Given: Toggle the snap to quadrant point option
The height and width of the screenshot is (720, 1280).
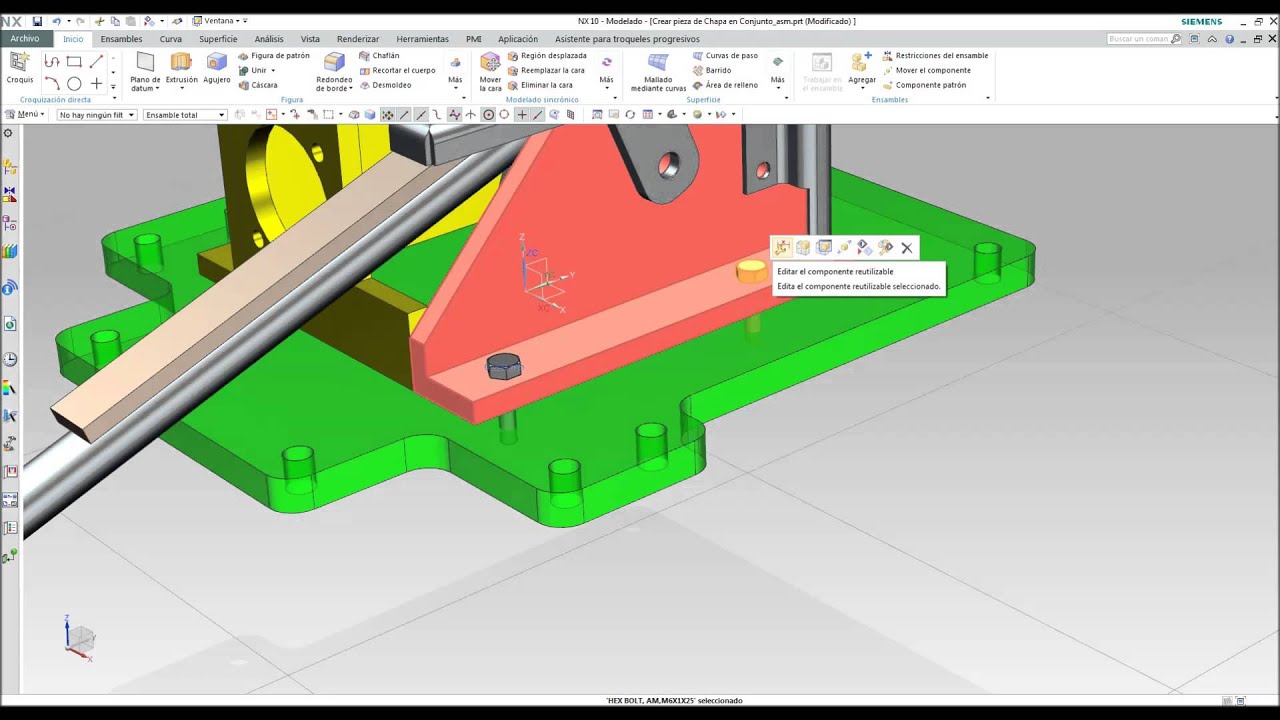Looking at the screenshot, I should pos(504,115).
